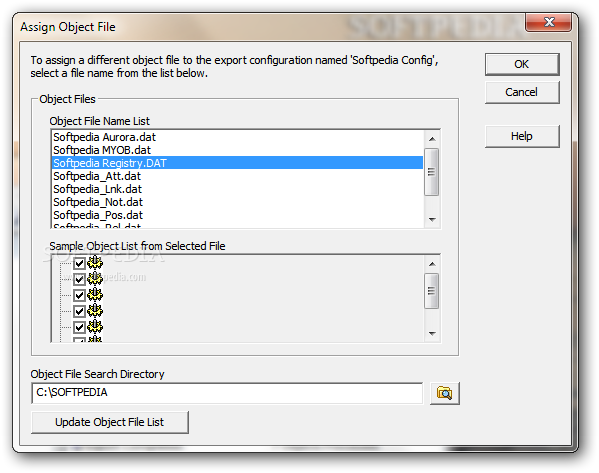Click the OK button
The height and width of the screenshot is (473, 599).
522,64
